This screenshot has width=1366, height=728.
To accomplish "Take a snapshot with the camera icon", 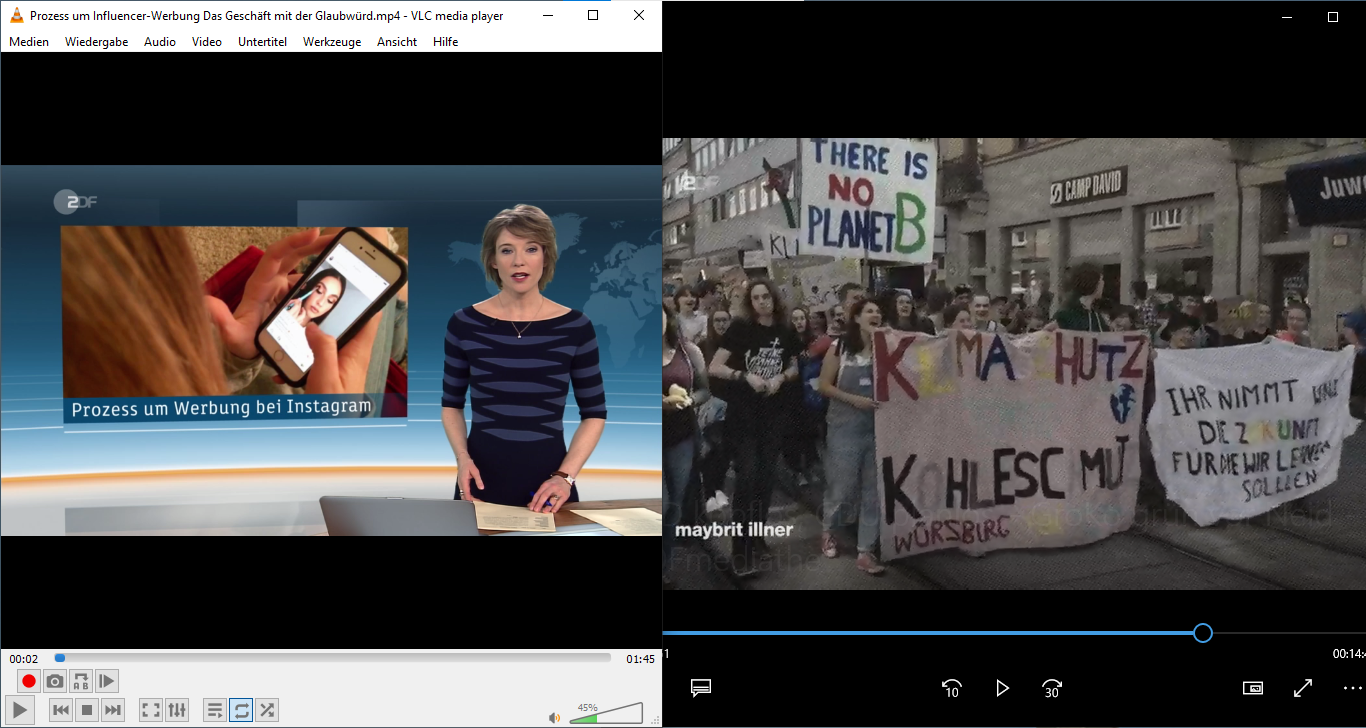I will point(55,681).
